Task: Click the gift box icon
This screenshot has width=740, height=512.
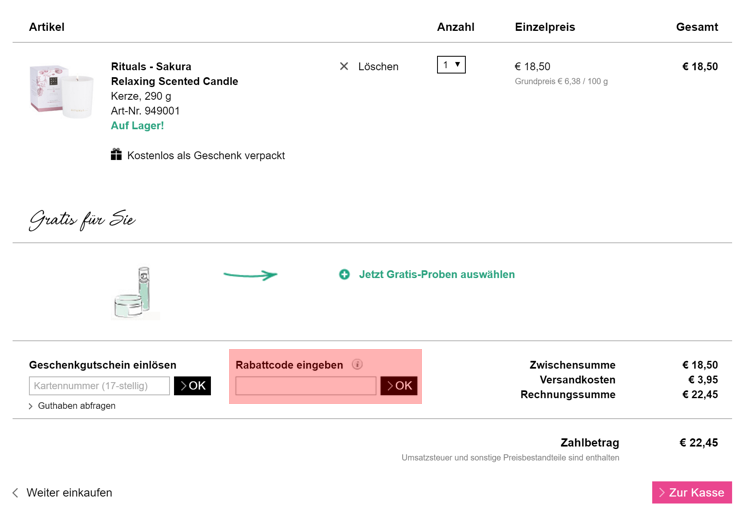Action: [x=116, y=154]
